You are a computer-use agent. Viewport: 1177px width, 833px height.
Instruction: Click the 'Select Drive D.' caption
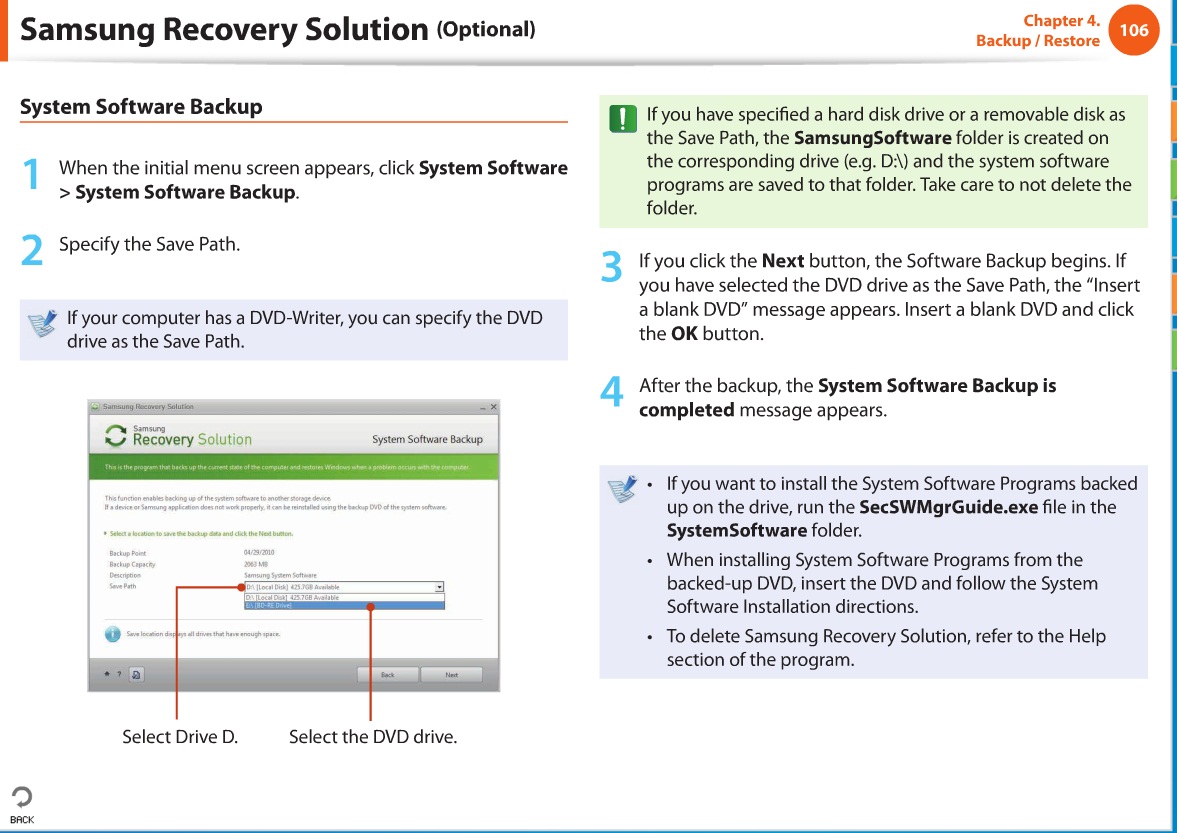click(x=180, y=737)
